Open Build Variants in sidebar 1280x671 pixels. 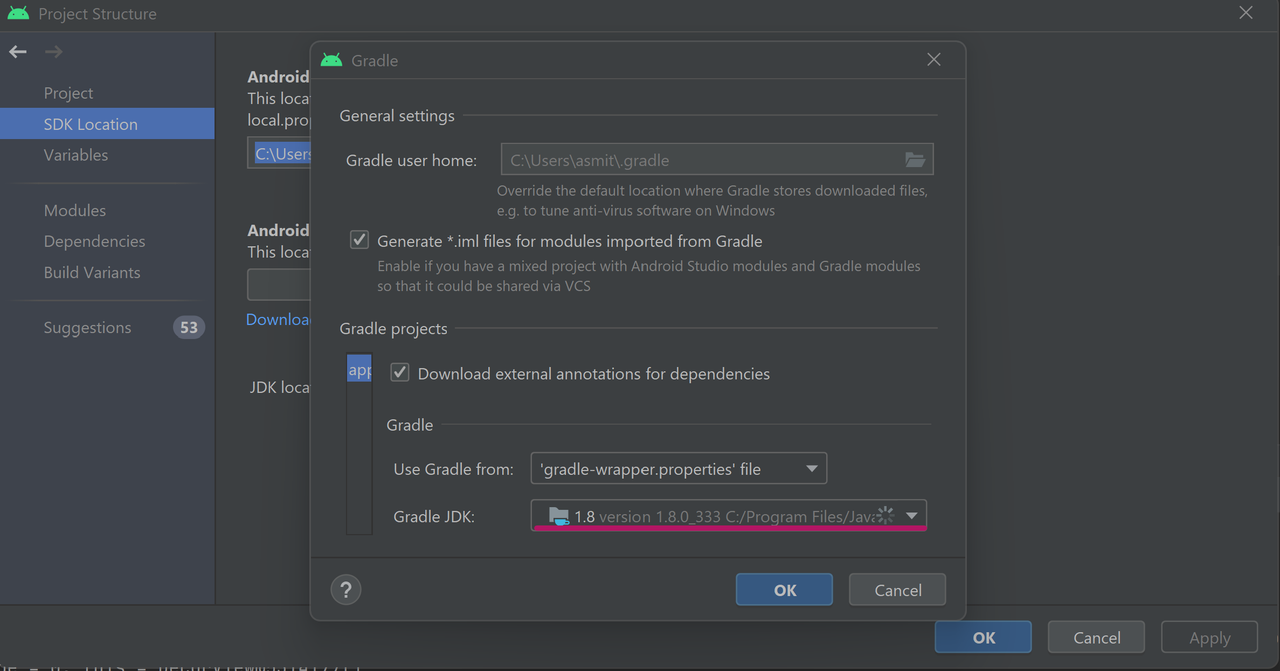(x=91, y=272)
